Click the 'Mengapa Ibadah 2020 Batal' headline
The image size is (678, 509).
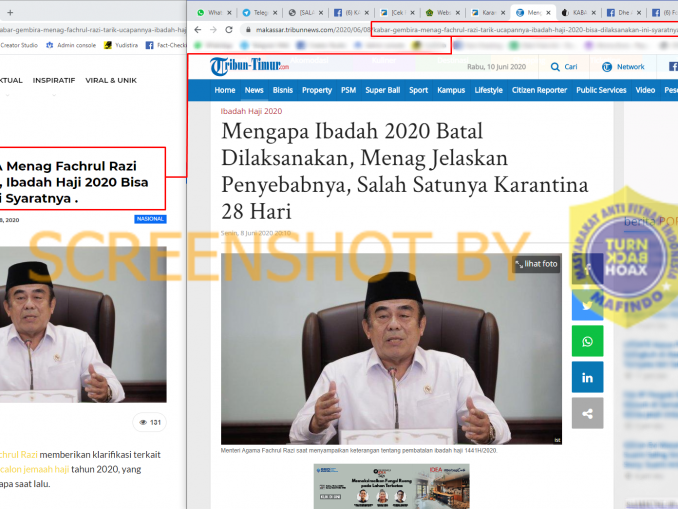[405, 171]
